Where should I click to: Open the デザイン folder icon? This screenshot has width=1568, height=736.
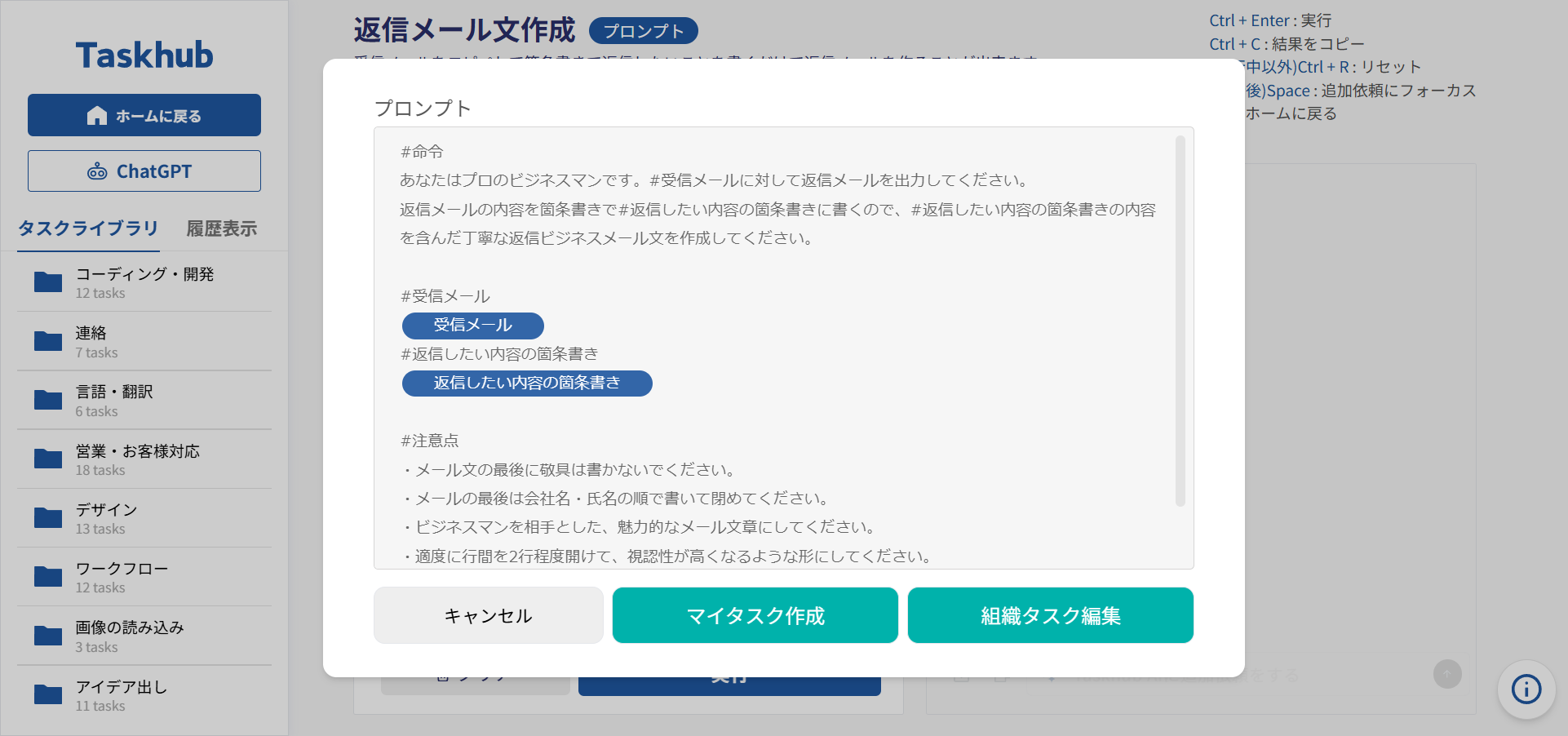click(47, 517)
